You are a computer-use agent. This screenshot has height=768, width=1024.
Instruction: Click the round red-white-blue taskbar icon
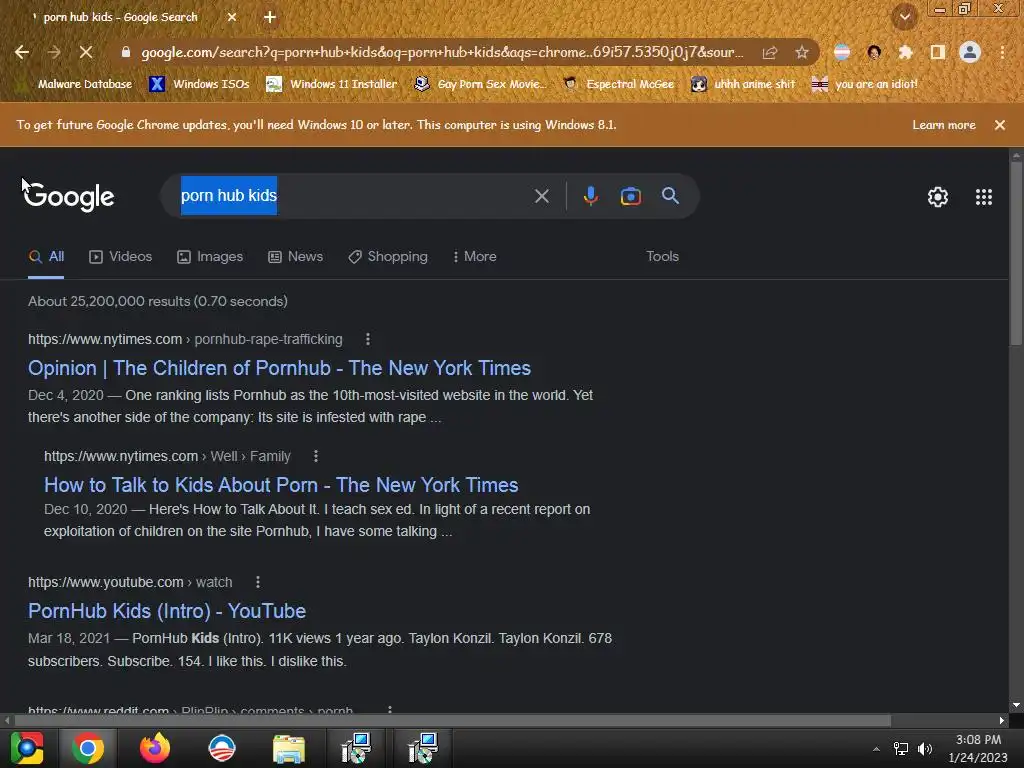(221, 748)
